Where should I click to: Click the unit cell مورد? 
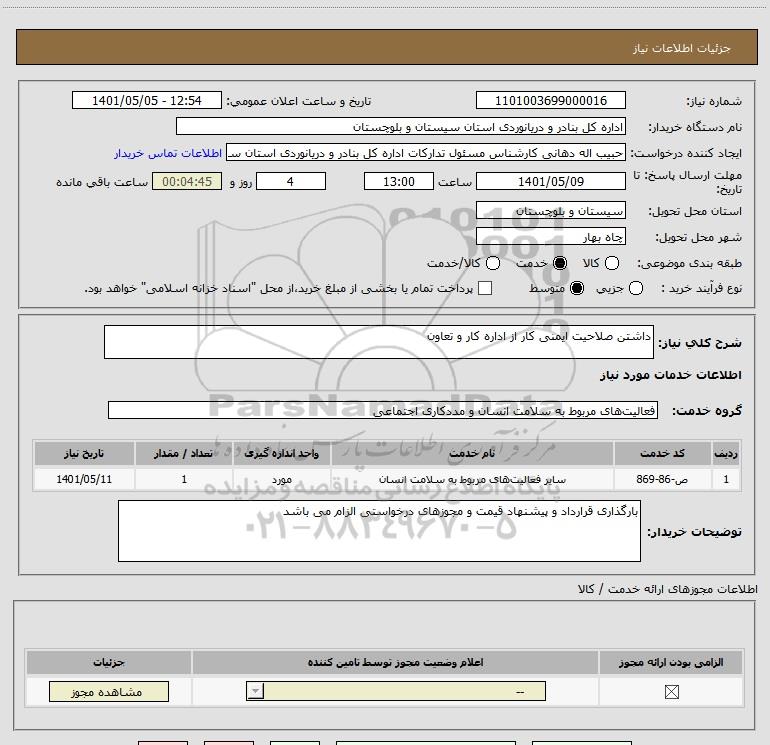click(x=282, y=479)
